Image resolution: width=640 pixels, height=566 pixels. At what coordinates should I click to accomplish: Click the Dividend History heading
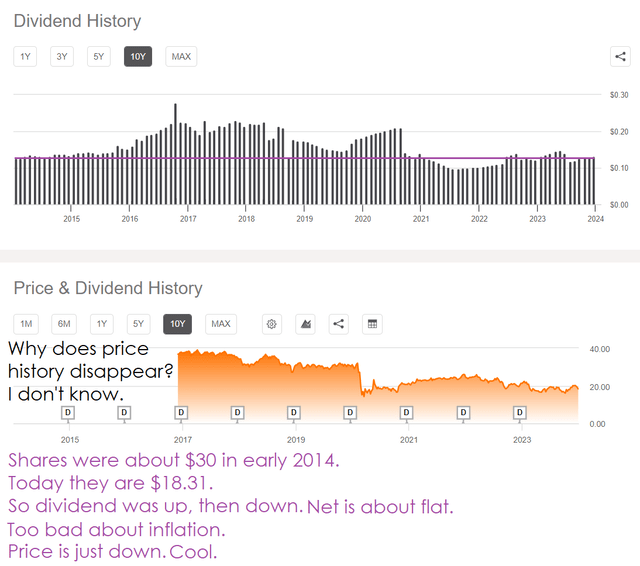click(78, 21)
